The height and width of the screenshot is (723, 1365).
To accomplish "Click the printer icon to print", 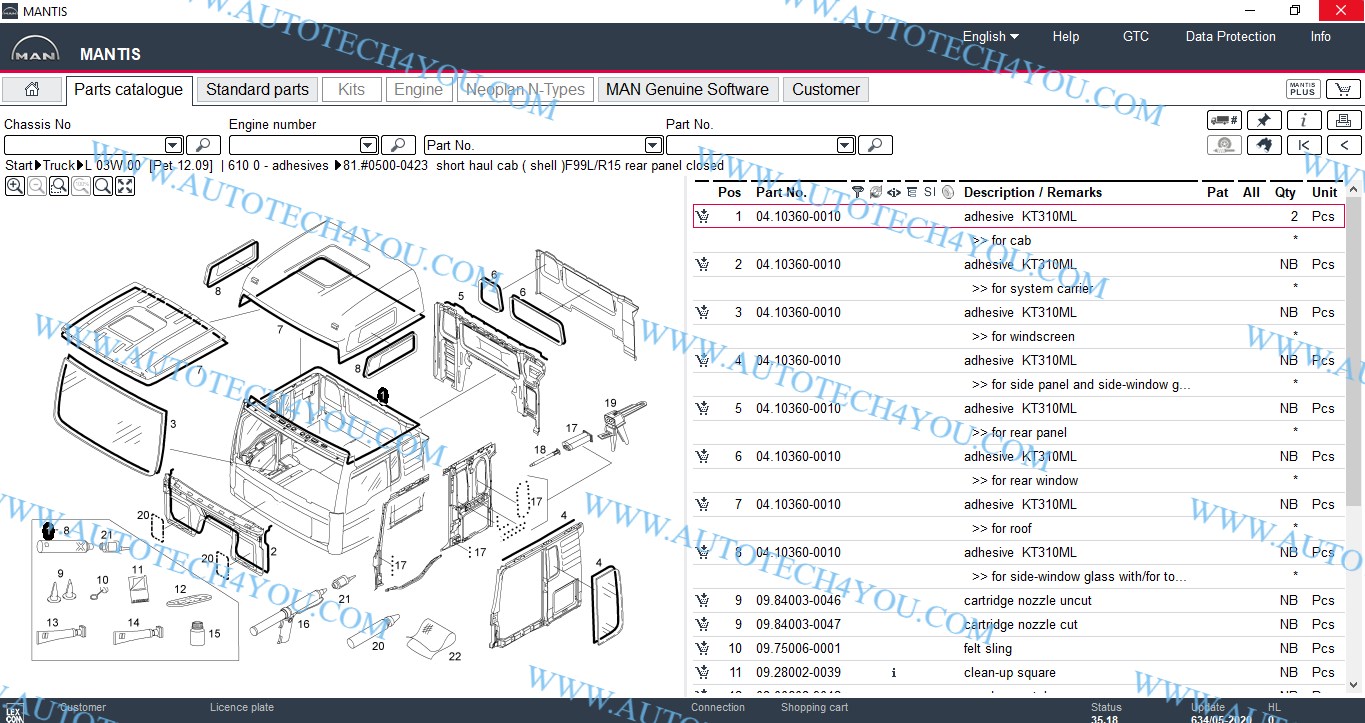I will coord(1343,120).
